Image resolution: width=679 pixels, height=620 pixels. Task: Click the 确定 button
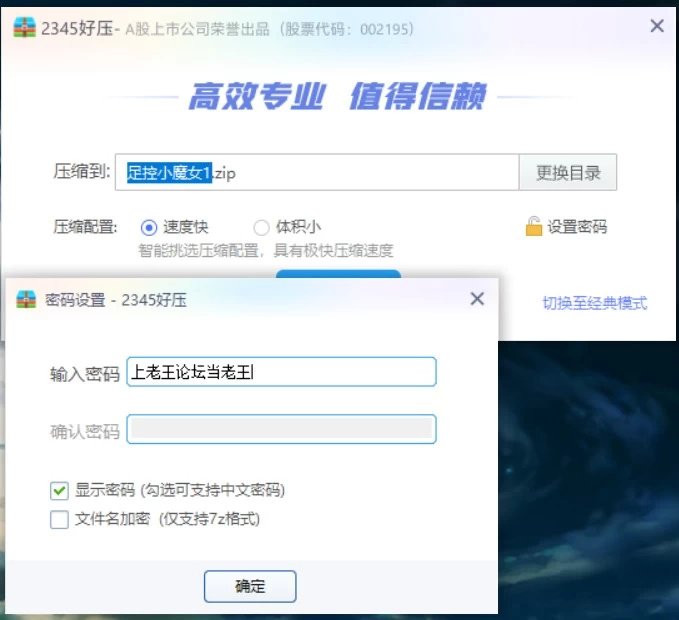coord(250,586)
